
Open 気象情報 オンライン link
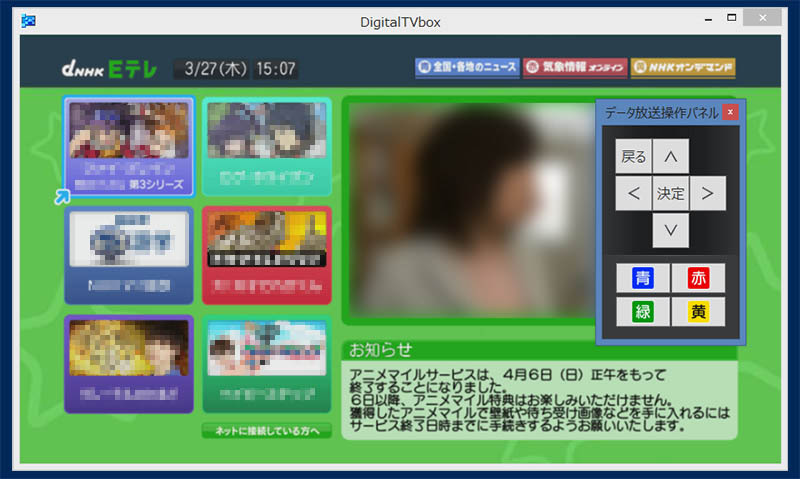pyautogui.click(x=573, y=68)
